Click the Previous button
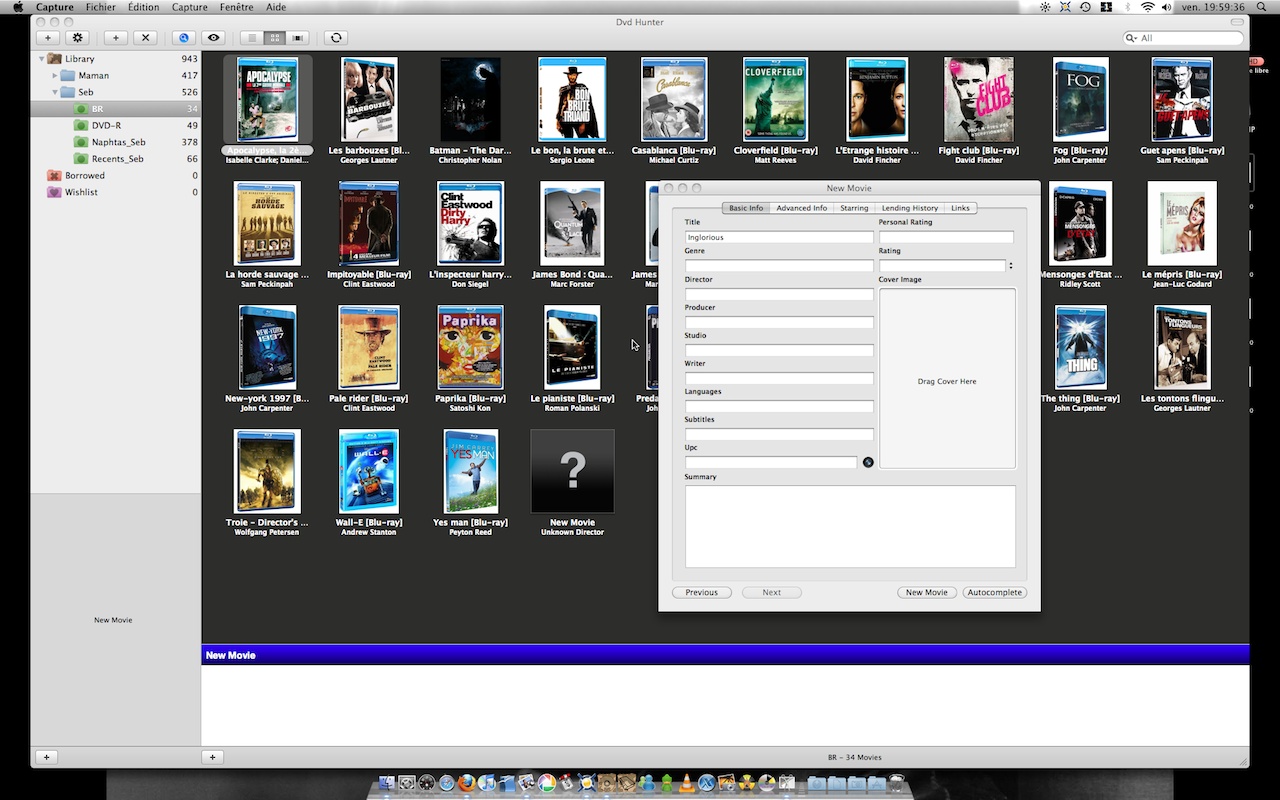The width and height of the screenshot is (1280, 800). click(x=702, y=592)
